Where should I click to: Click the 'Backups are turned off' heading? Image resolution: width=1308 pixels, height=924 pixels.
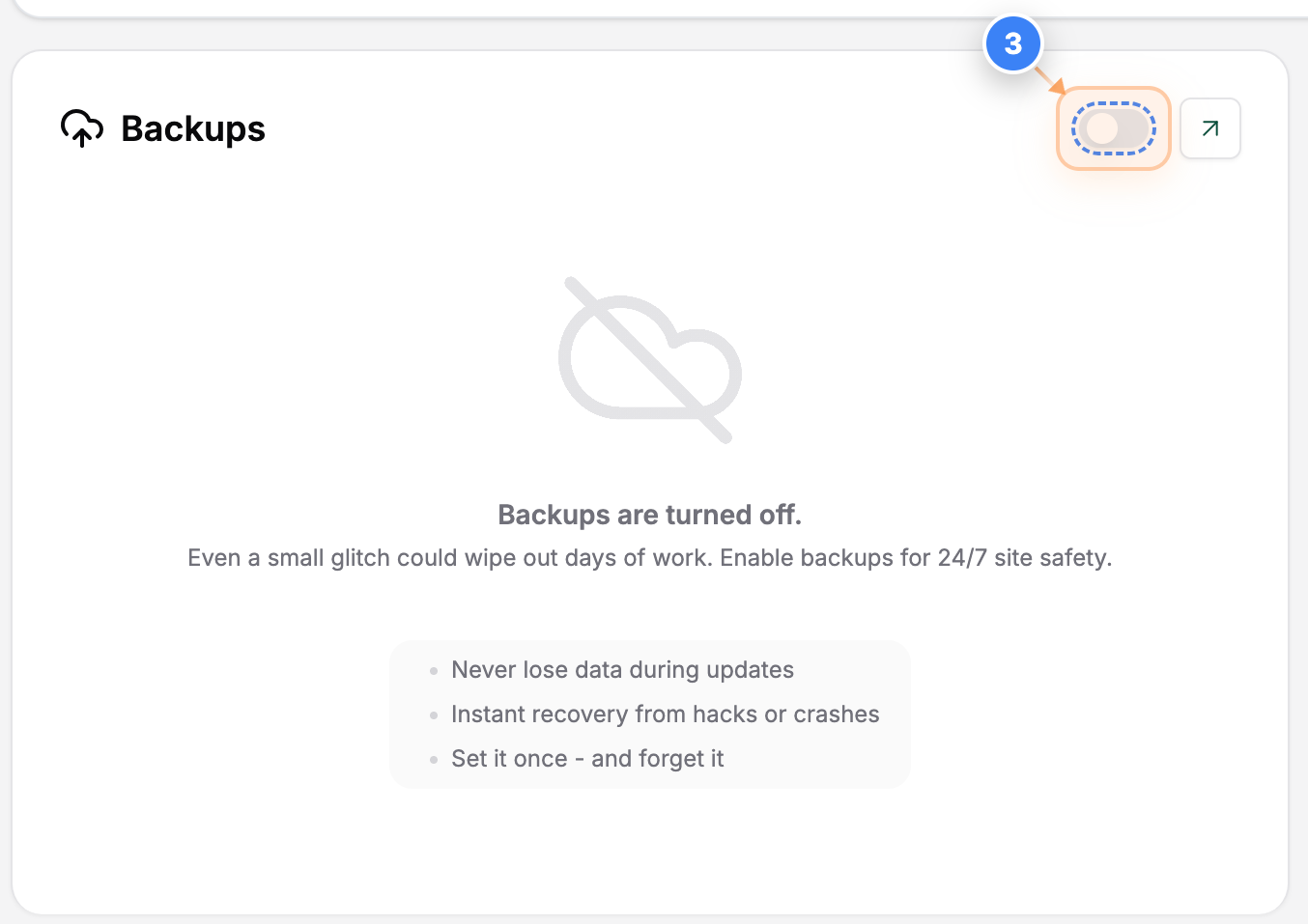[x=650, y=515]
